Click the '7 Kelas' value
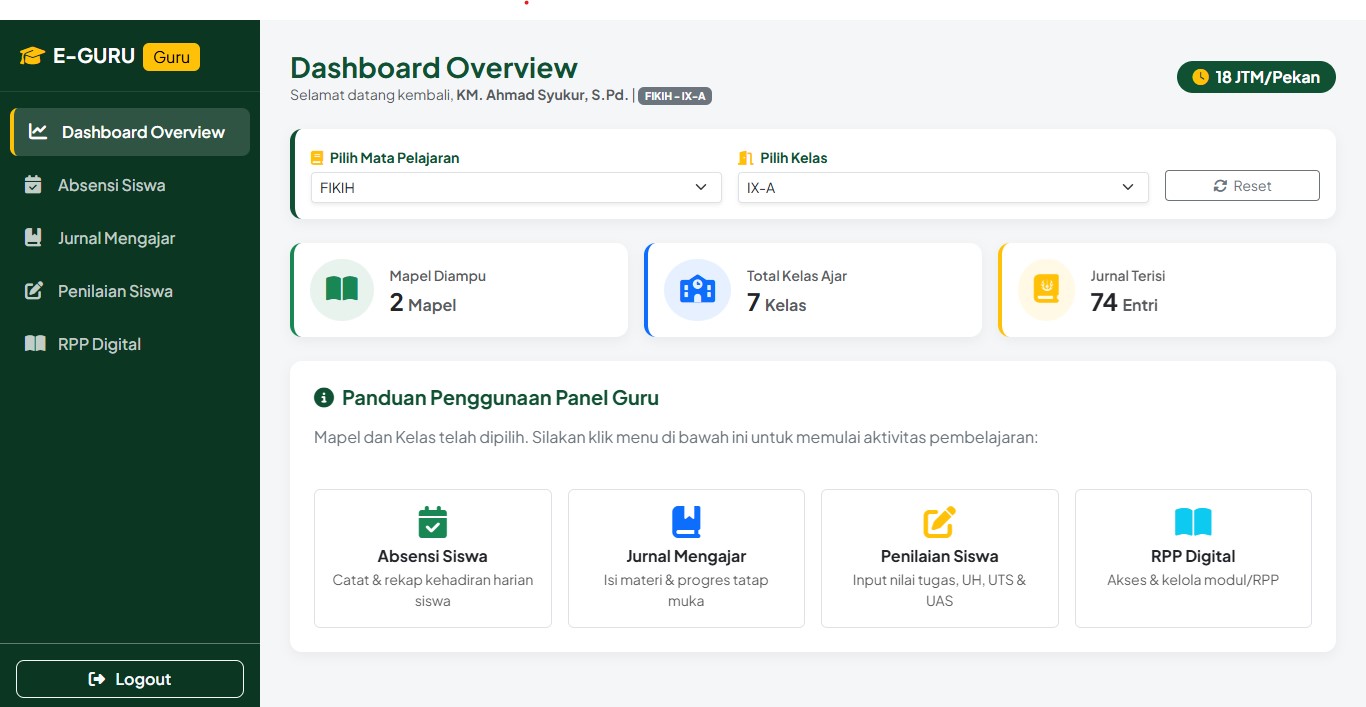 [777, 303]
